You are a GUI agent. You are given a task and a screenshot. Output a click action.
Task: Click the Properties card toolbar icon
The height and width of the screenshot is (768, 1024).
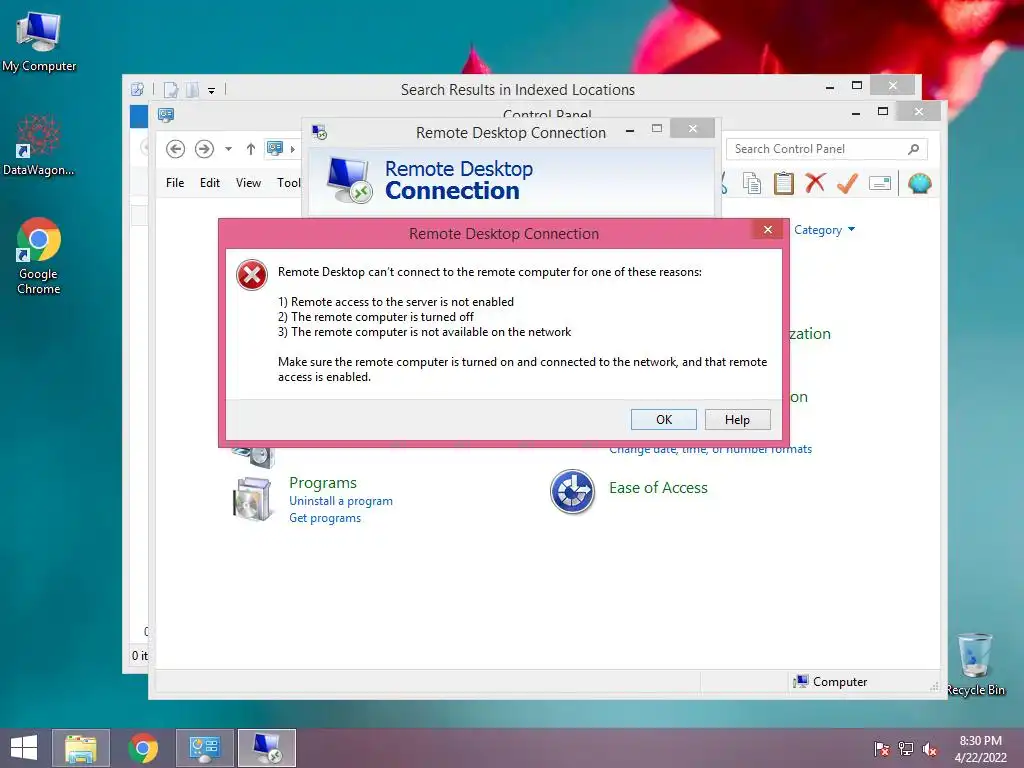pos(880,184)
